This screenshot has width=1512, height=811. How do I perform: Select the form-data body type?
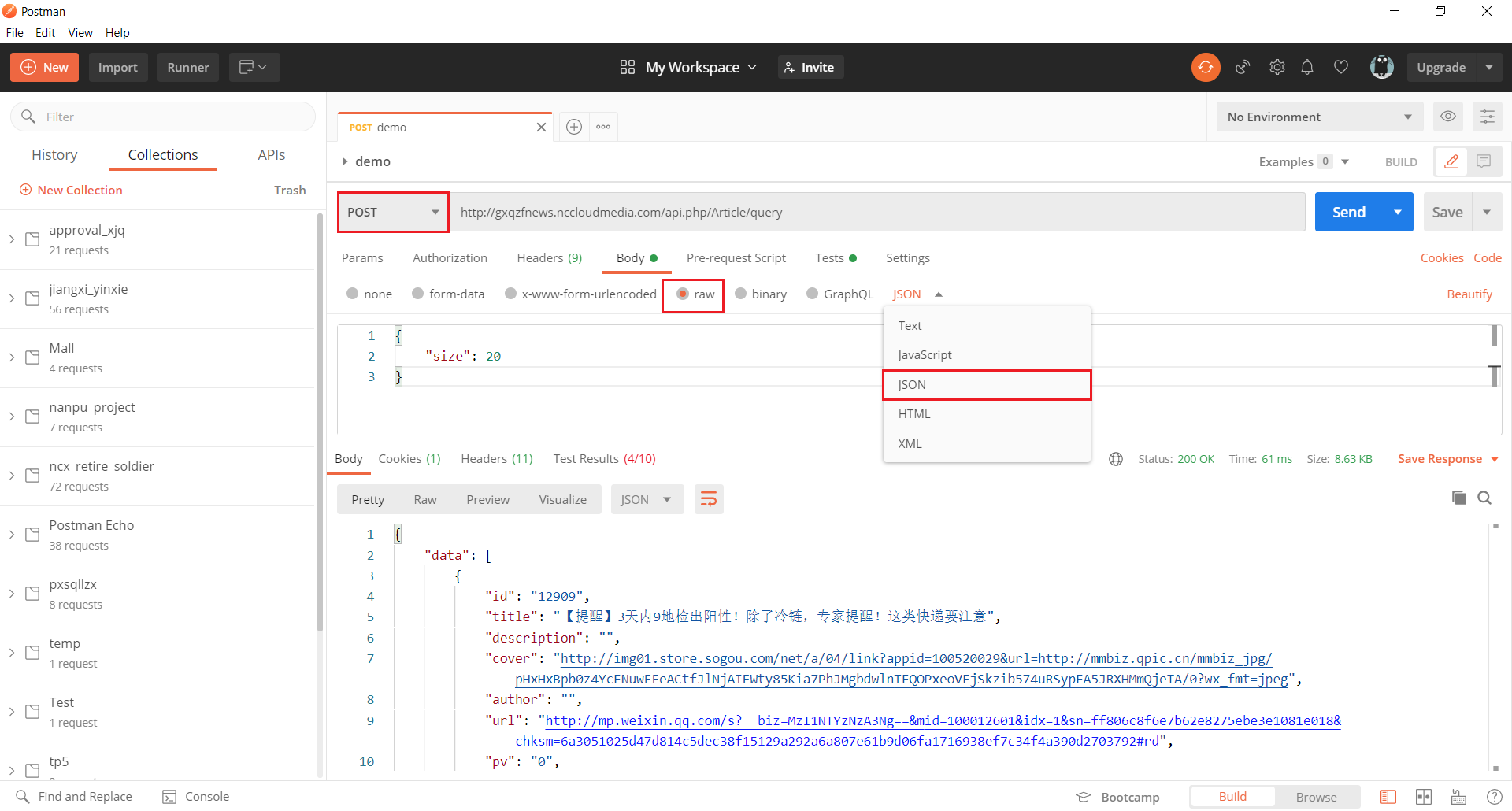click(418, 294)
